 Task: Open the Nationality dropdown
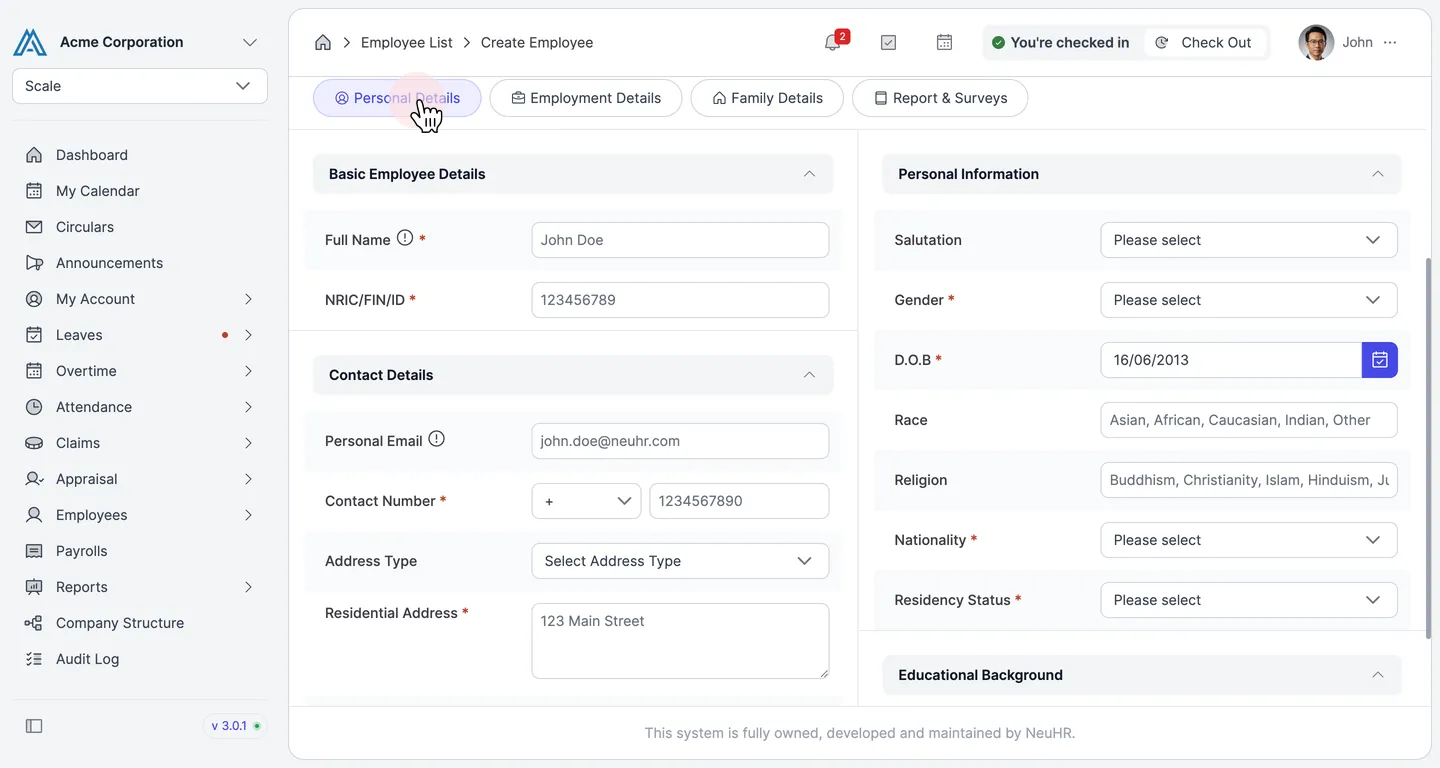click(x=1249, y=540)
